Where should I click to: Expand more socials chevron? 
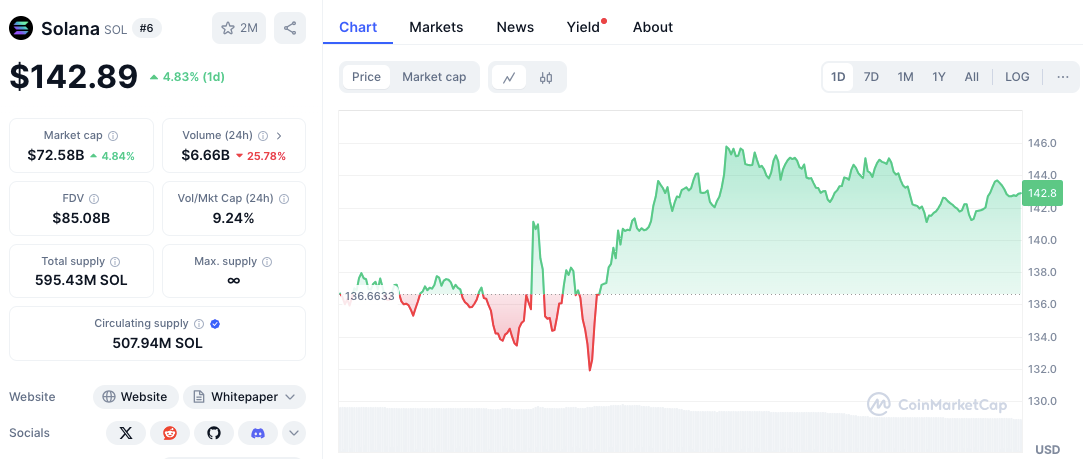click(294, 433)
